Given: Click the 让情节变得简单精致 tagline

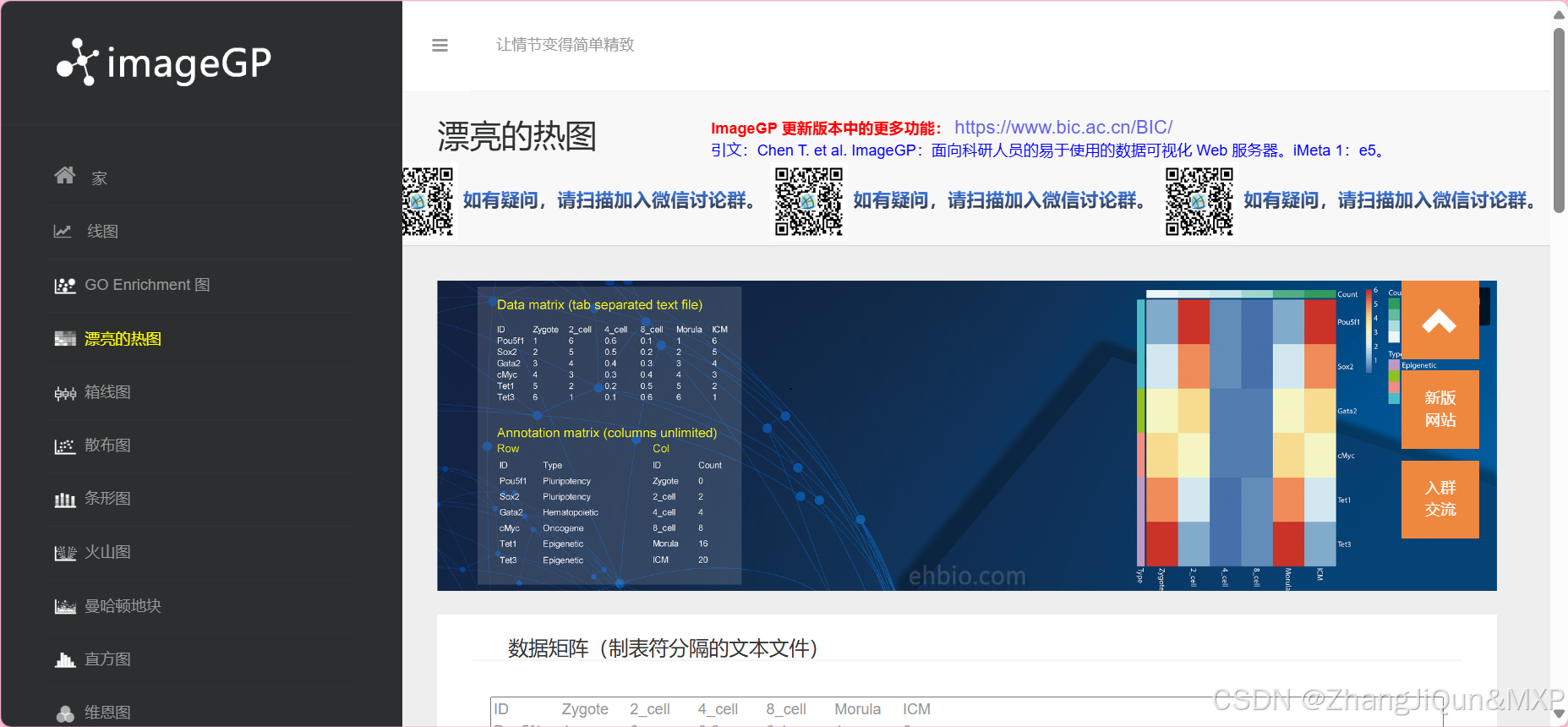Looking at the screenshot, I should 565,45.
